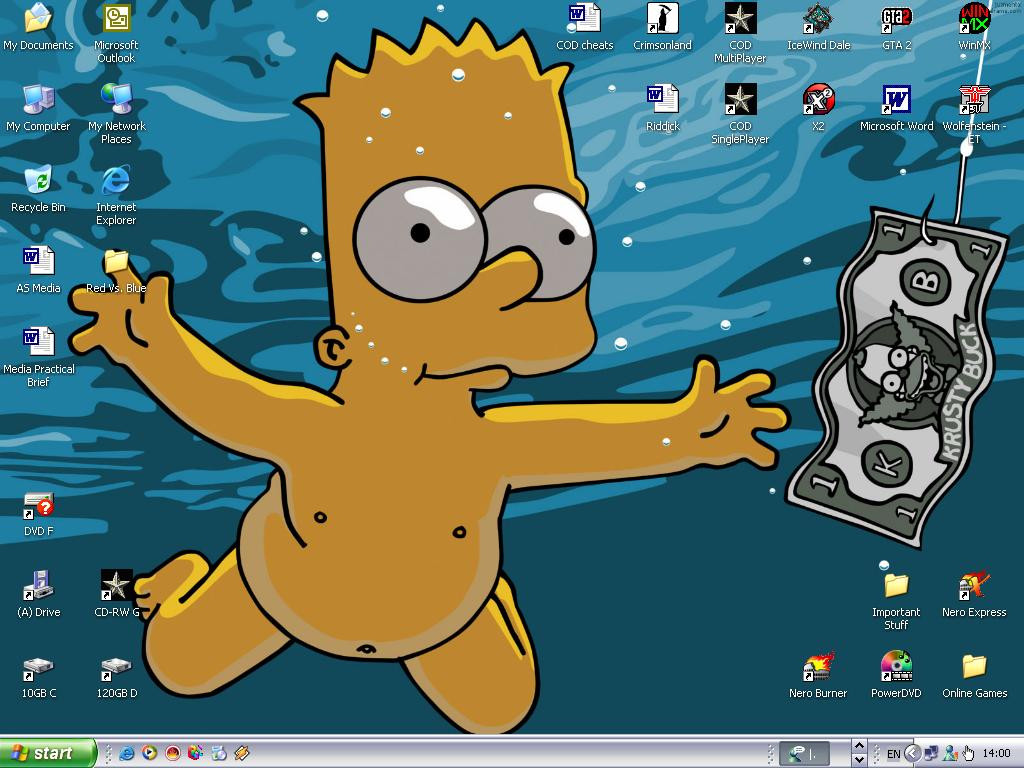
Task: Click the colorful blocks Quick Launch icon
Action: point(195,753)
